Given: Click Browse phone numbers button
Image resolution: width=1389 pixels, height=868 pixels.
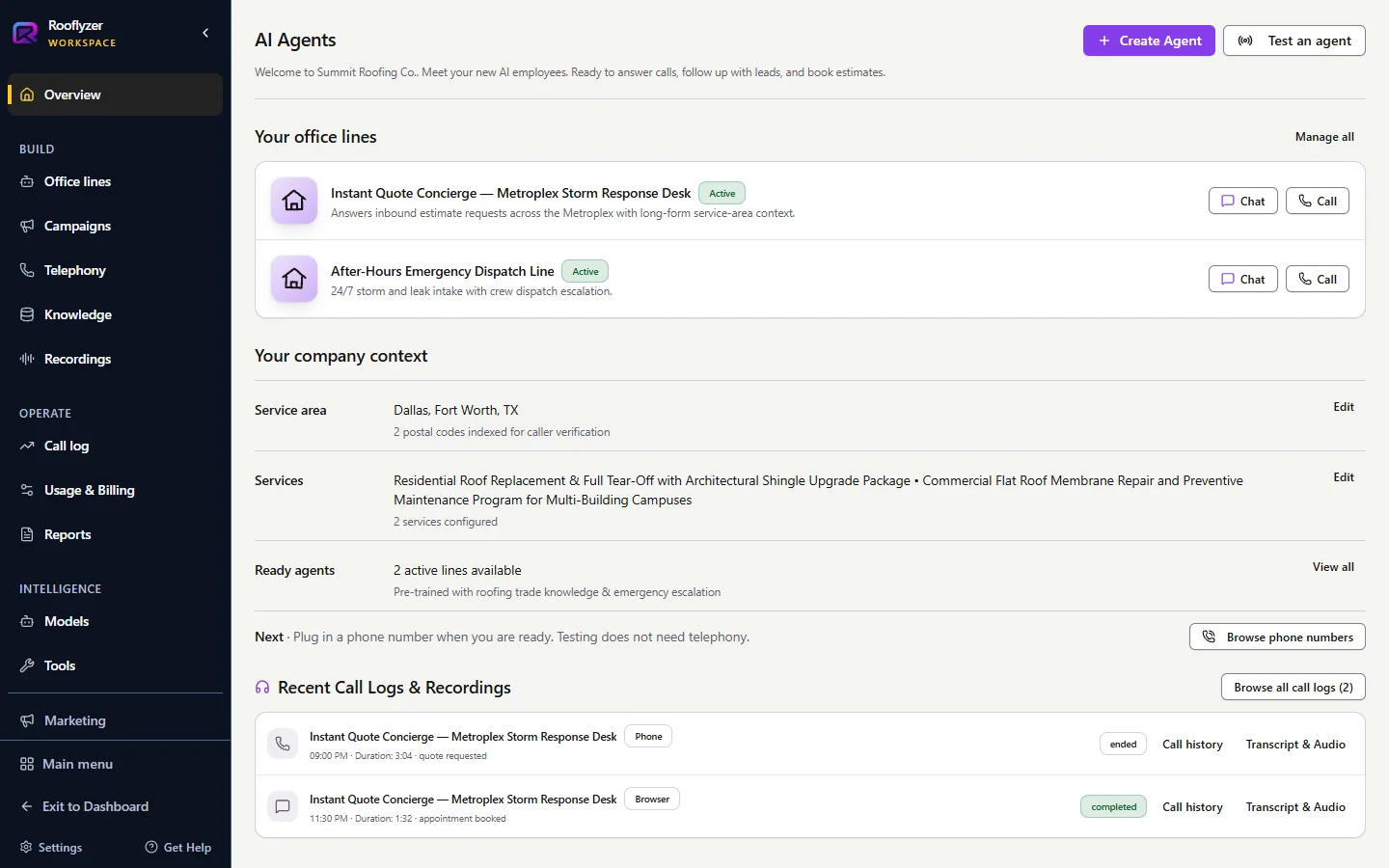Looking at the screenshot, I should click(x=1277, y=637).
